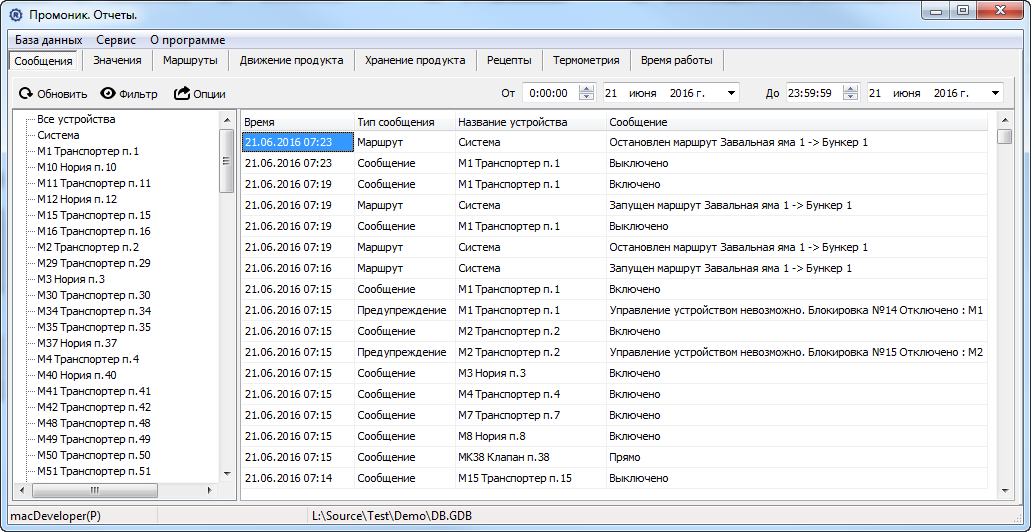Open the От date dropdown calendar
Image resolution: width=1031 pixels, height=532 pixels.
point(731,93)
